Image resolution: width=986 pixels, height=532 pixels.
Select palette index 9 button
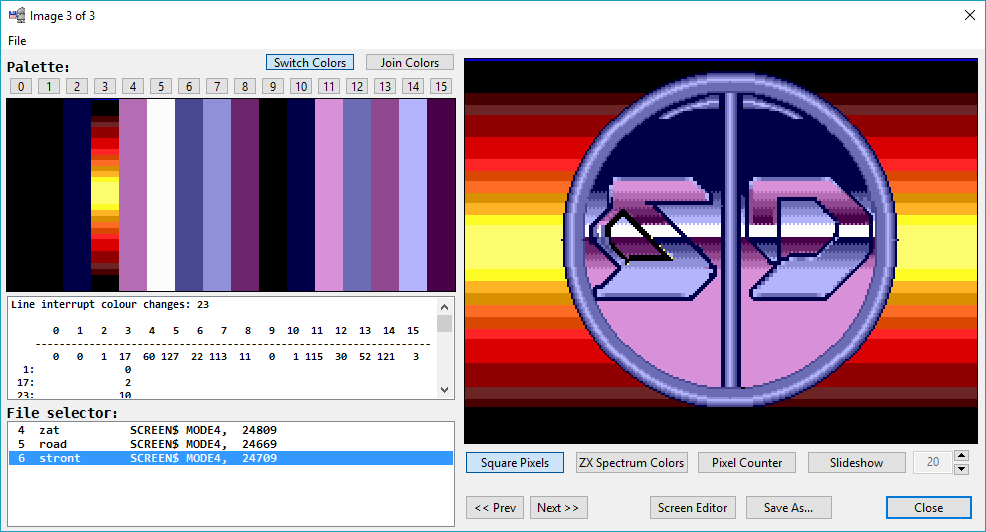click(x=273, y=86)
